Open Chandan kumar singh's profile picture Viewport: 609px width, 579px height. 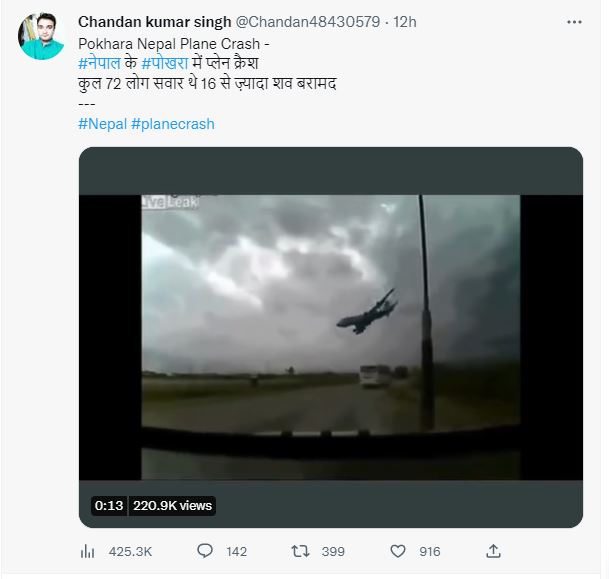point(41,37)
